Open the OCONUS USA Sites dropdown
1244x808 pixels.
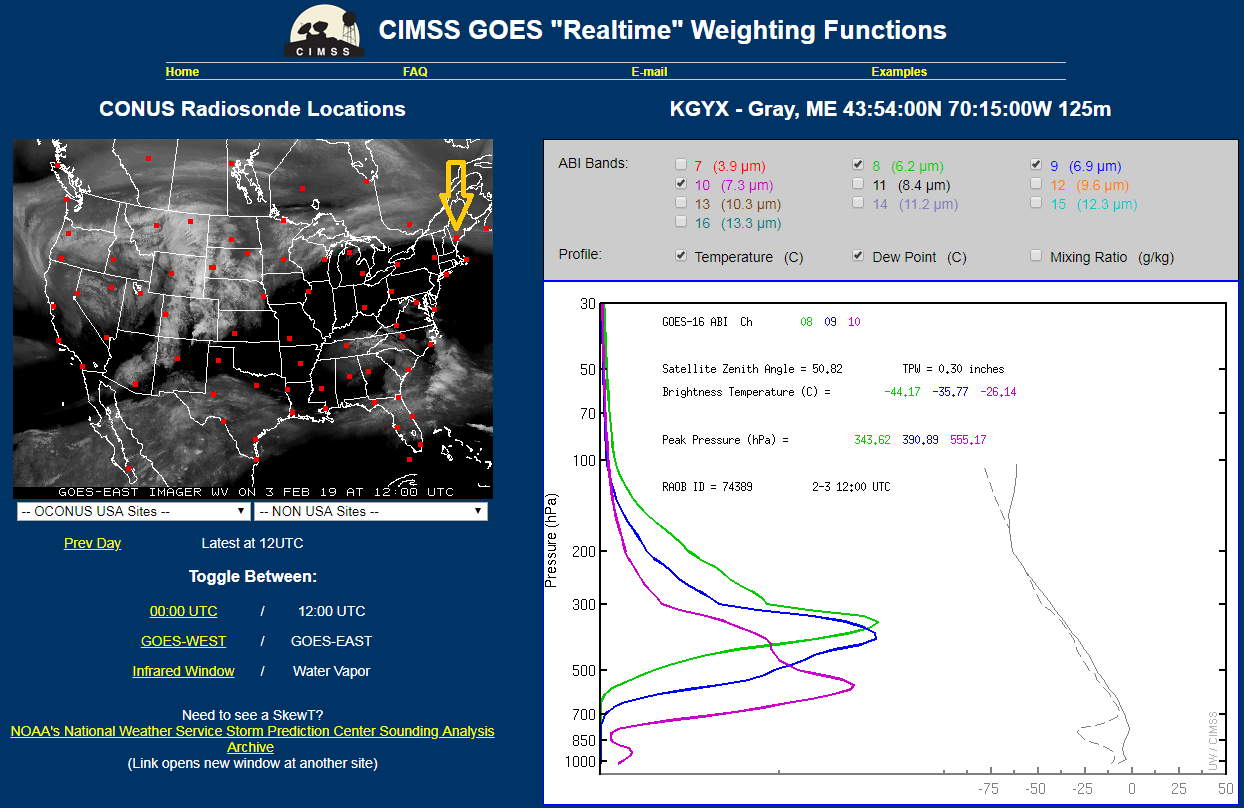point(133,511)
